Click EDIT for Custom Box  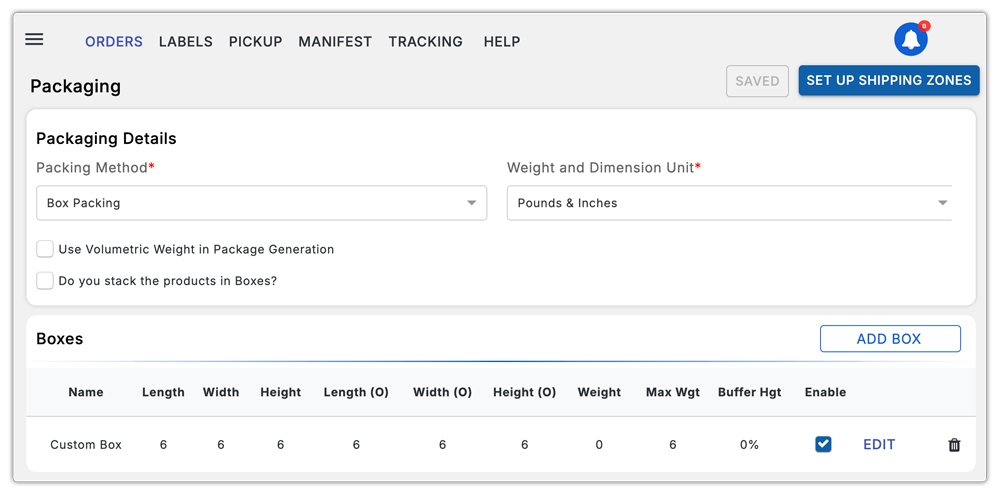(x=879, y=444)
